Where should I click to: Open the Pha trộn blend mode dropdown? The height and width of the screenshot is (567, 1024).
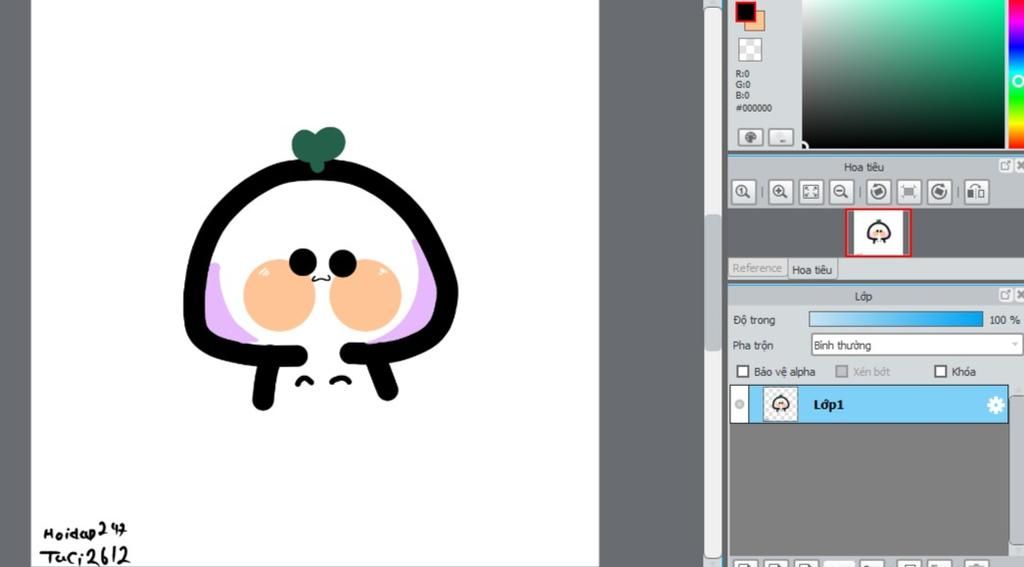[x=917, y=345]
